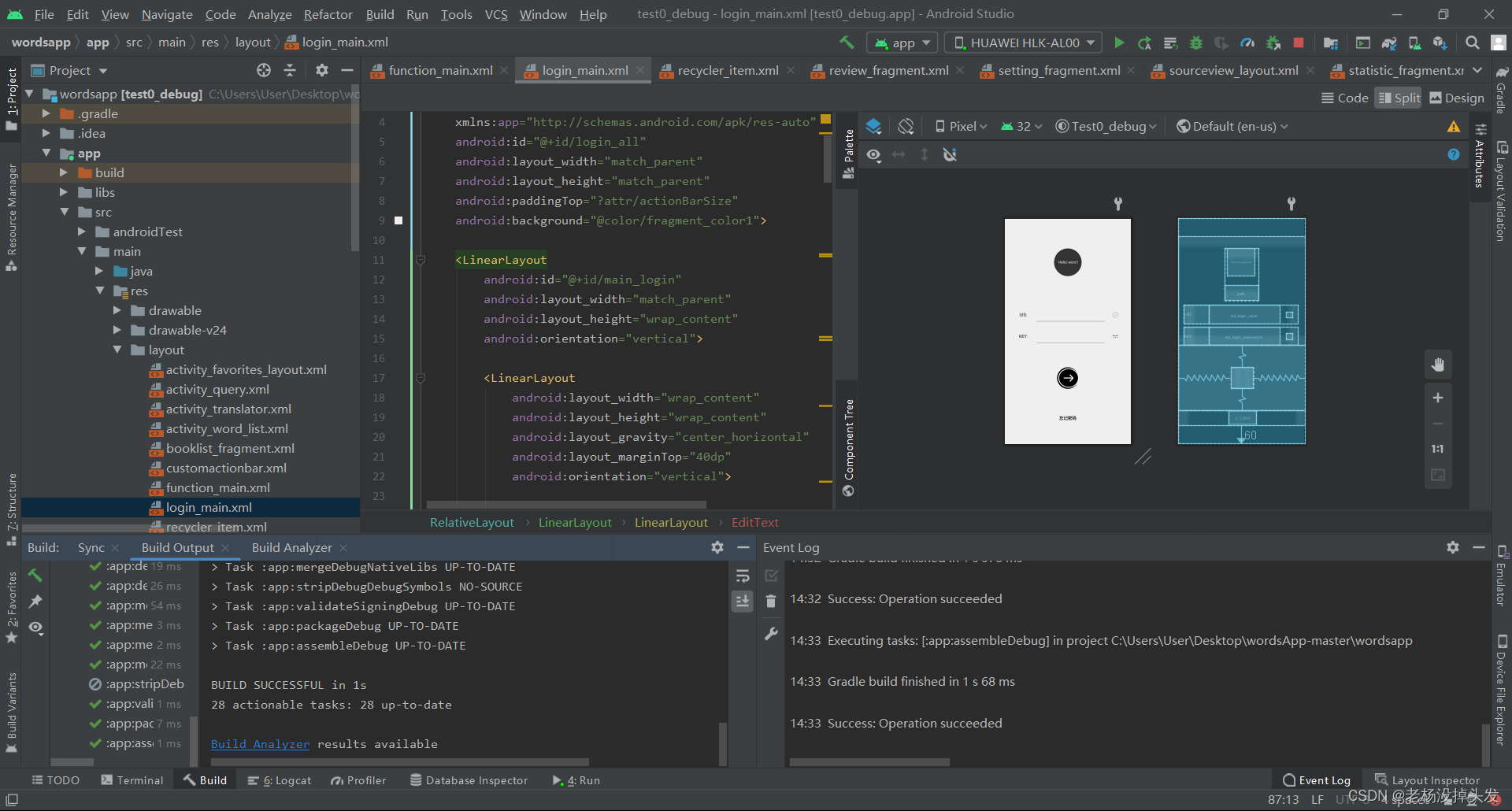Open Build panel settings gear
The image size is (1512, 811).
point(717,547)
